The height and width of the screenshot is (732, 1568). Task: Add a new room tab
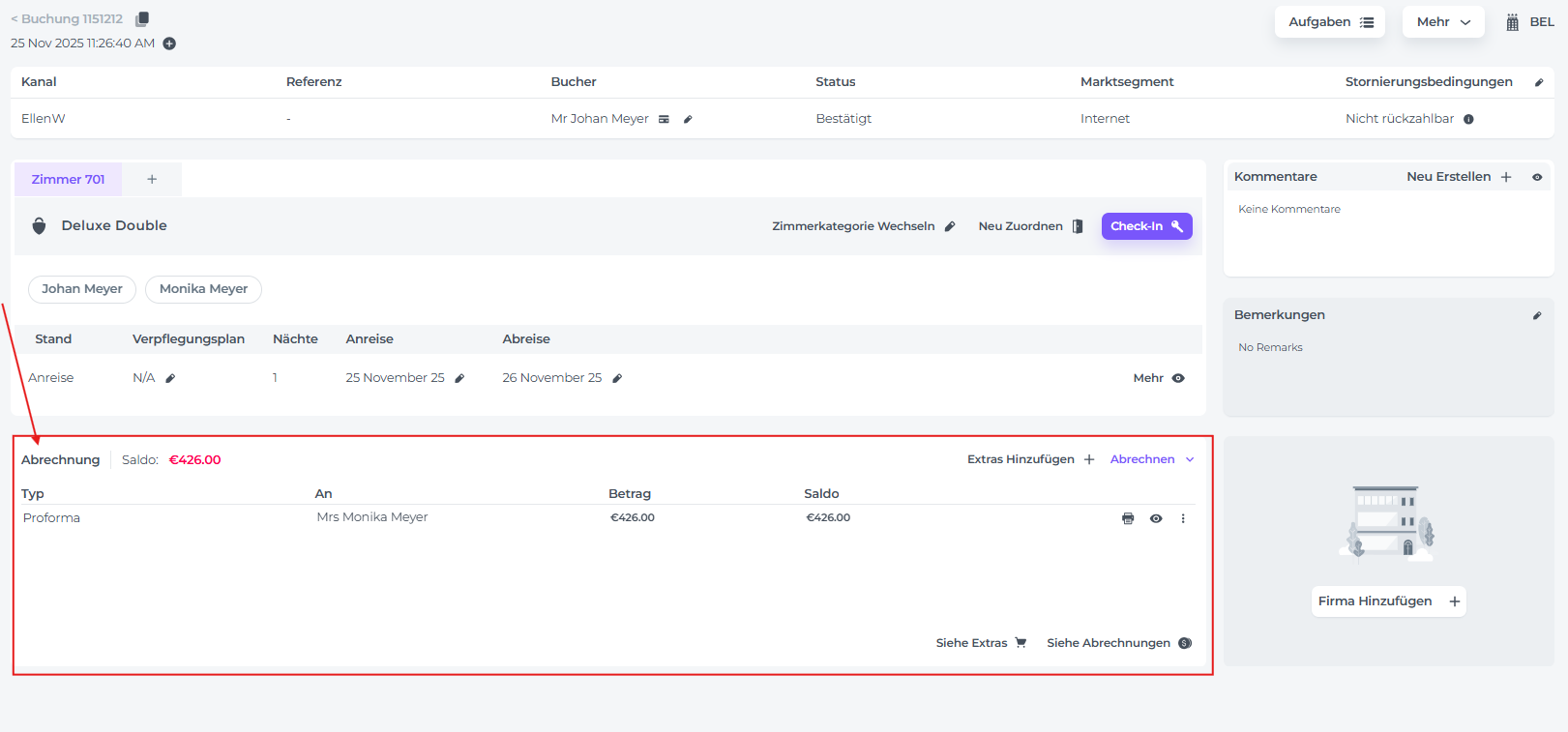[x=152, y=180]
